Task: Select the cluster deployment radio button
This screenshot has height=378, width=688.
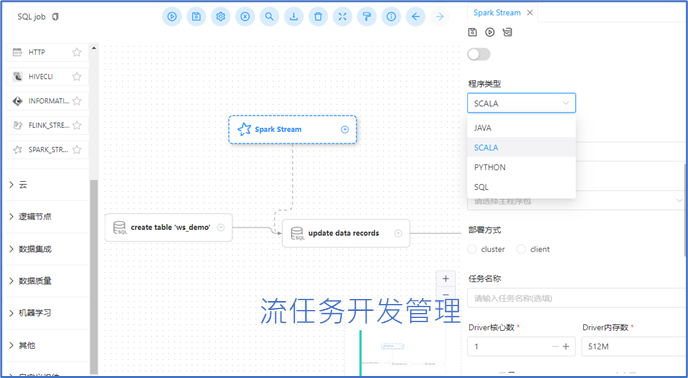Action: point(472,249)
